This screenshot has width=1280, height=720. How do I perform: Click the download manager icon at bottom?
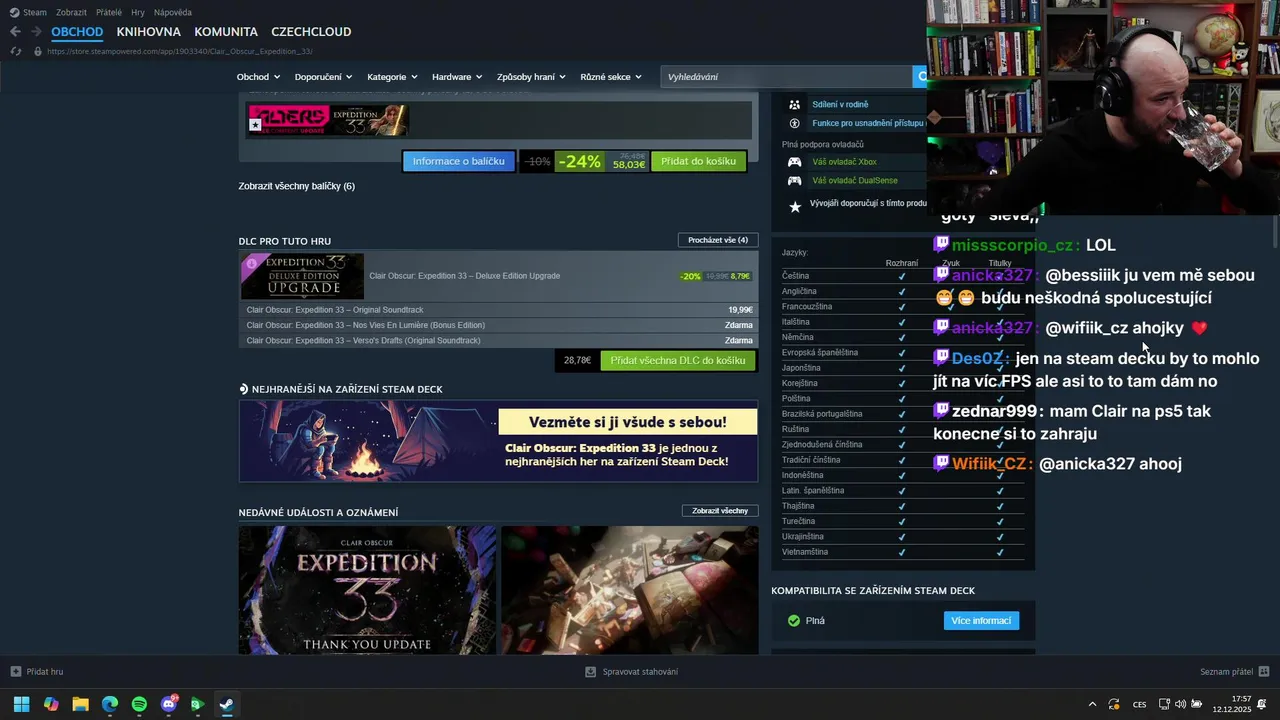[590, 672]
